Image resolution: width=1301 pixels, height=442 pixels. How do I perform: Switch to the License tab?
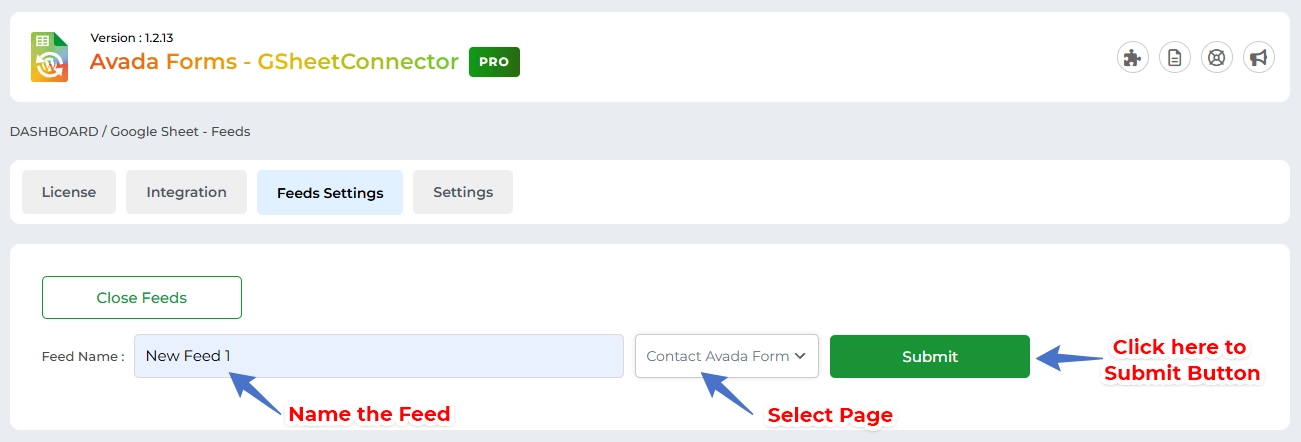69,192
